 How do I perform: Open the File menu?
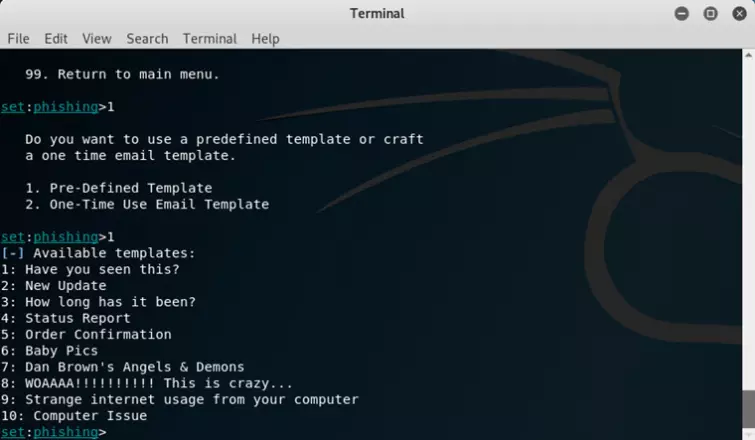coord(18,38)
